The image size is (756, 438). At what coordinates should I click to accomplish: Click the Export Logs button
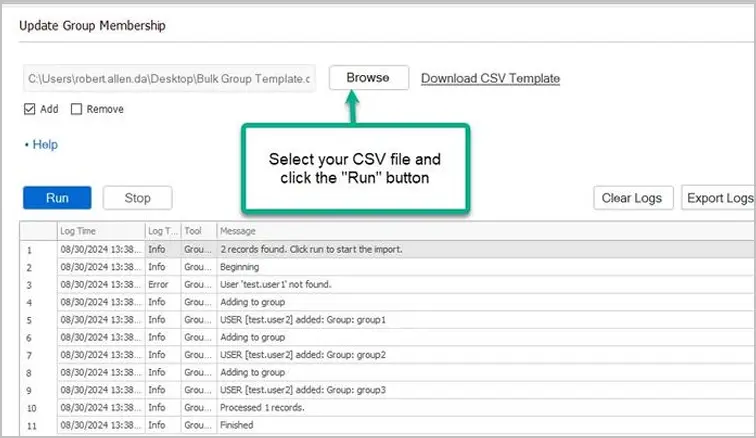coord(718,198)
